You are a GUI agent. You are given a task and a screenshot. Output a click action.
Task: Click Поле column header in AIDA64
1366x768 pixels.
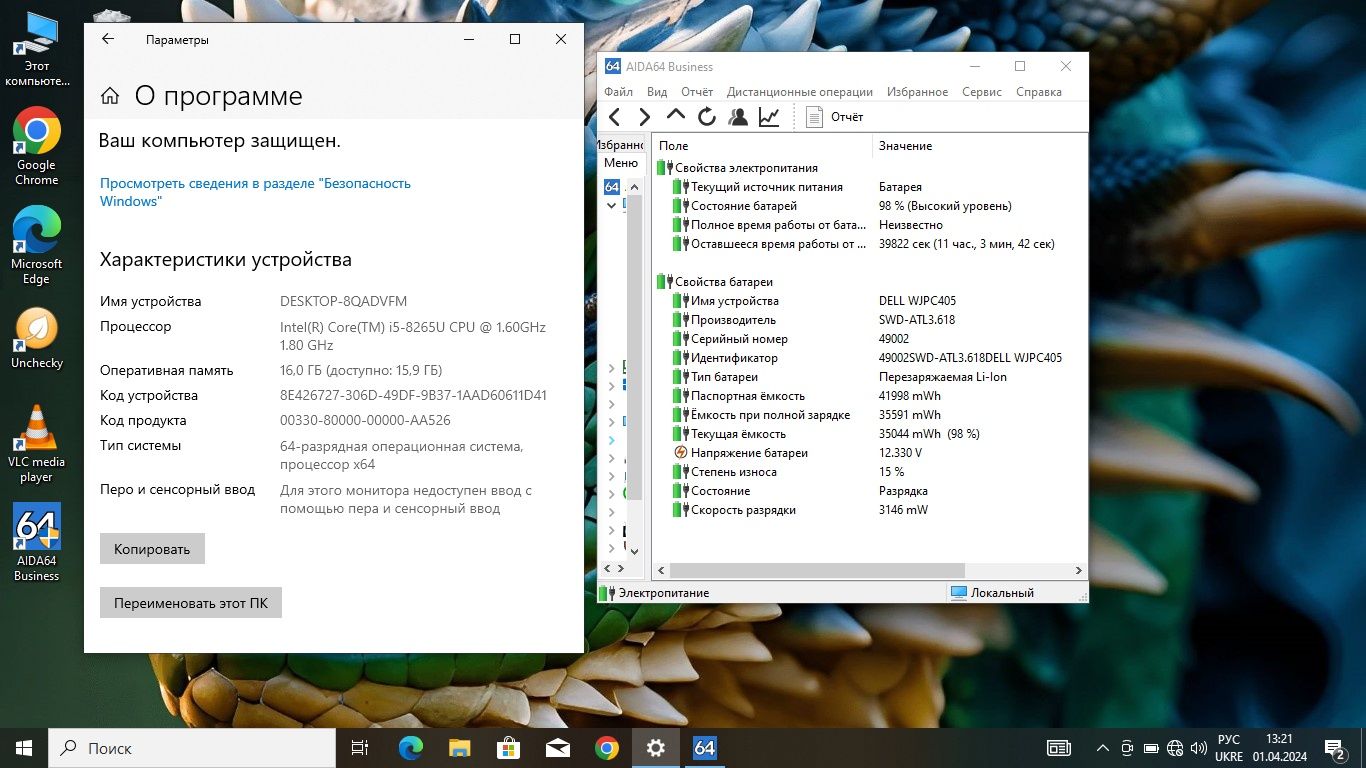pos(762,146)
